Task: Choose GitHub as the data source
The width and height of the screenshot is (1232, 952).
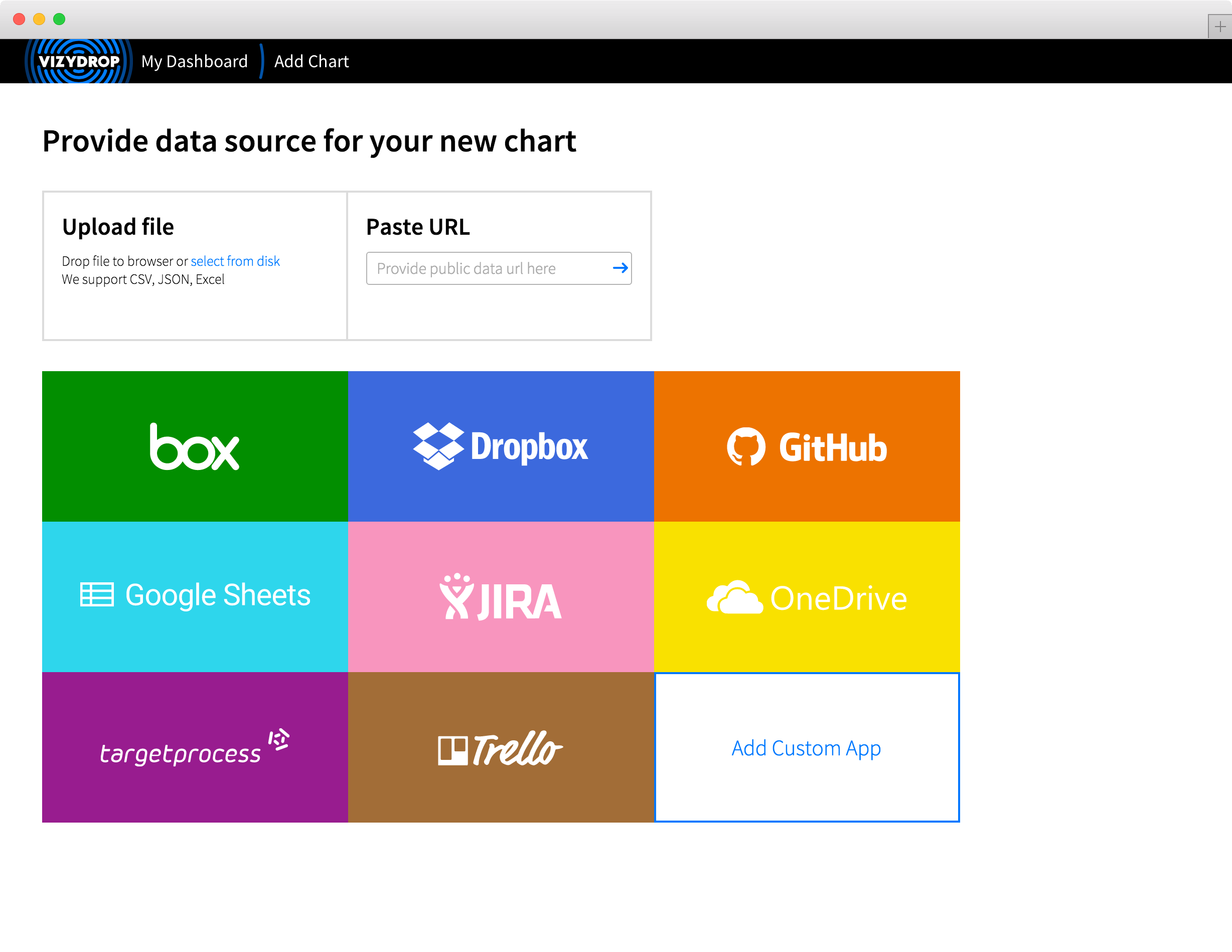Action: click(x=807, y=446)
